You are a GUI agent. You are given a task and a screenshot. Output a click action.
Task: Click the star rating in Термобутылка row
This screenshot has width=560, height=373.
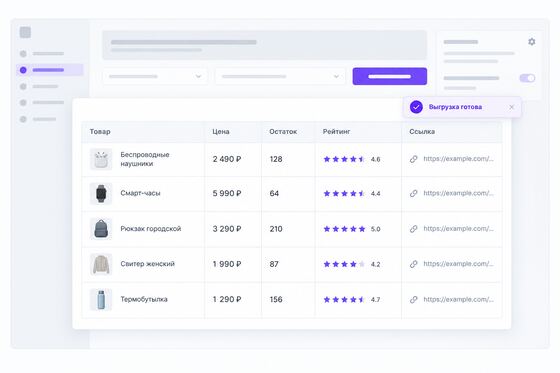point(344,299)
